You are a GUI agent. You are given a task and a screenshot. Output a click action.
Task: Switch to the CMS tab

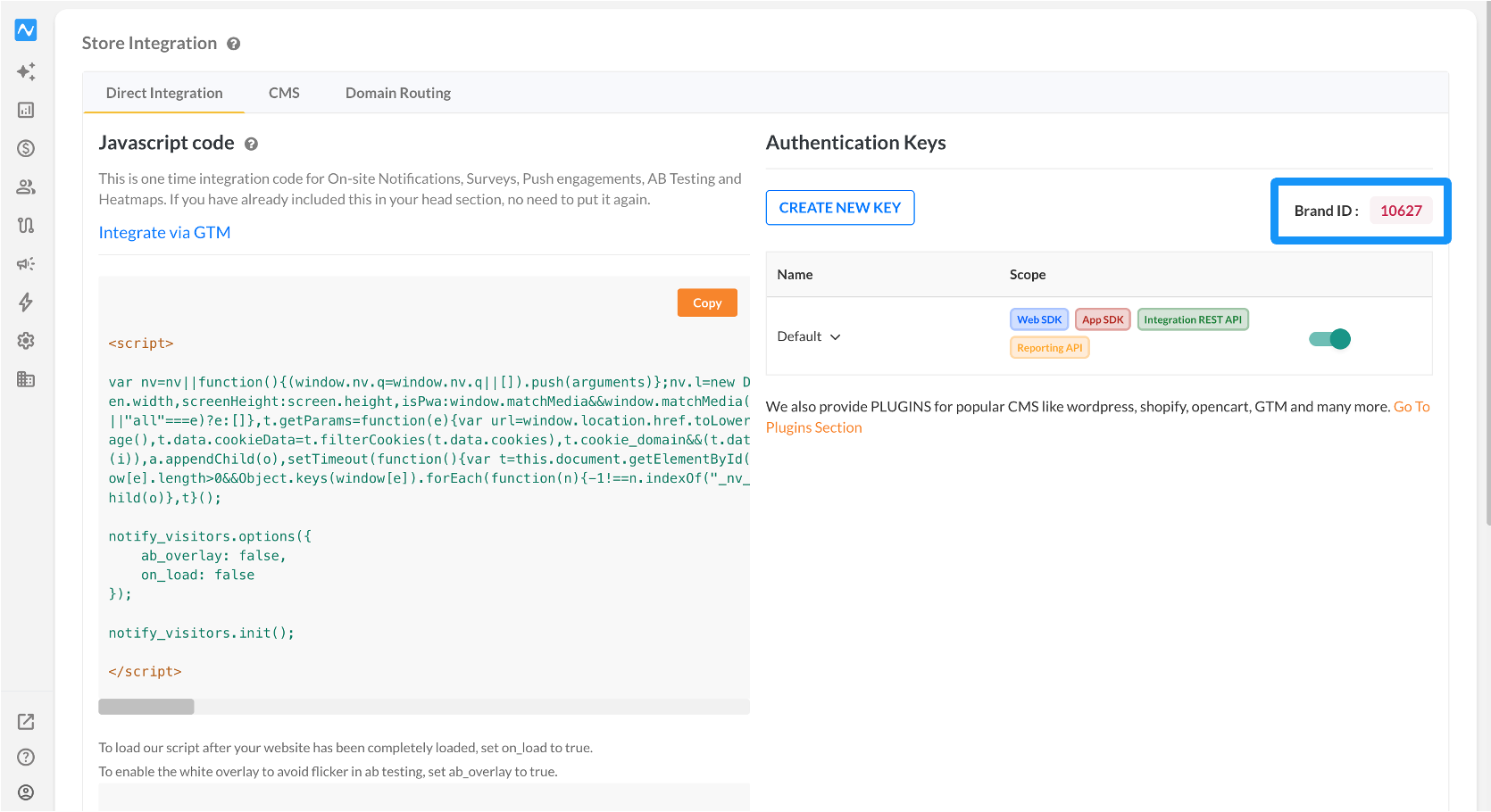[284, 93]
